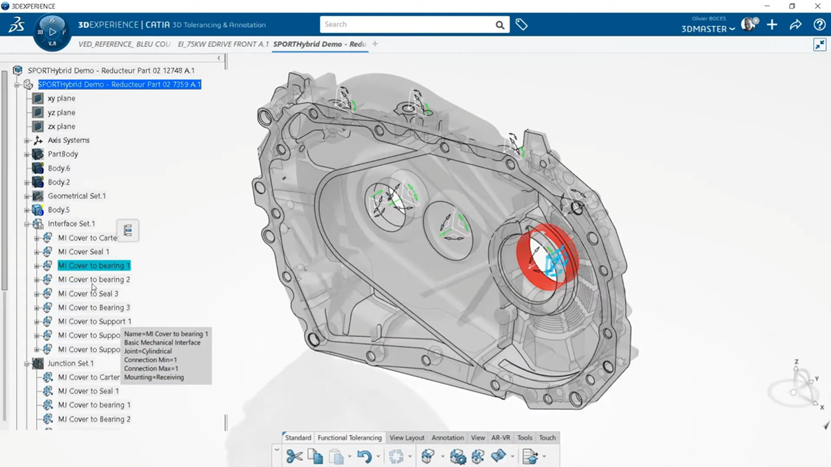Click the Paste icon in Standard toolbar
This screenshot has height=467, width=831.
pos(336,456)
